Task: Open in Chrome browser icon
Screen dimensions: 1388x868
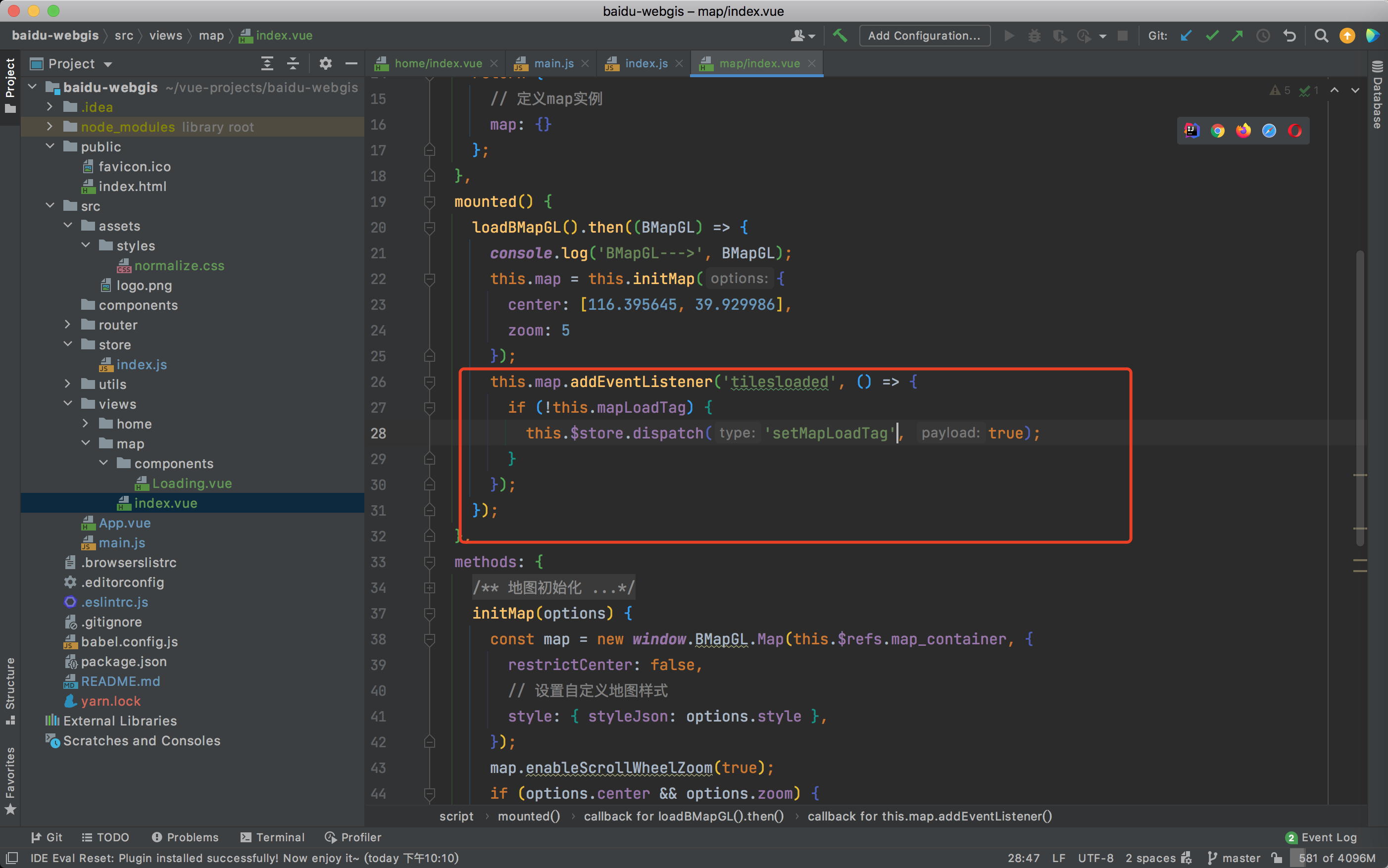Action: pyautogui.click(x=1217, y=130)
